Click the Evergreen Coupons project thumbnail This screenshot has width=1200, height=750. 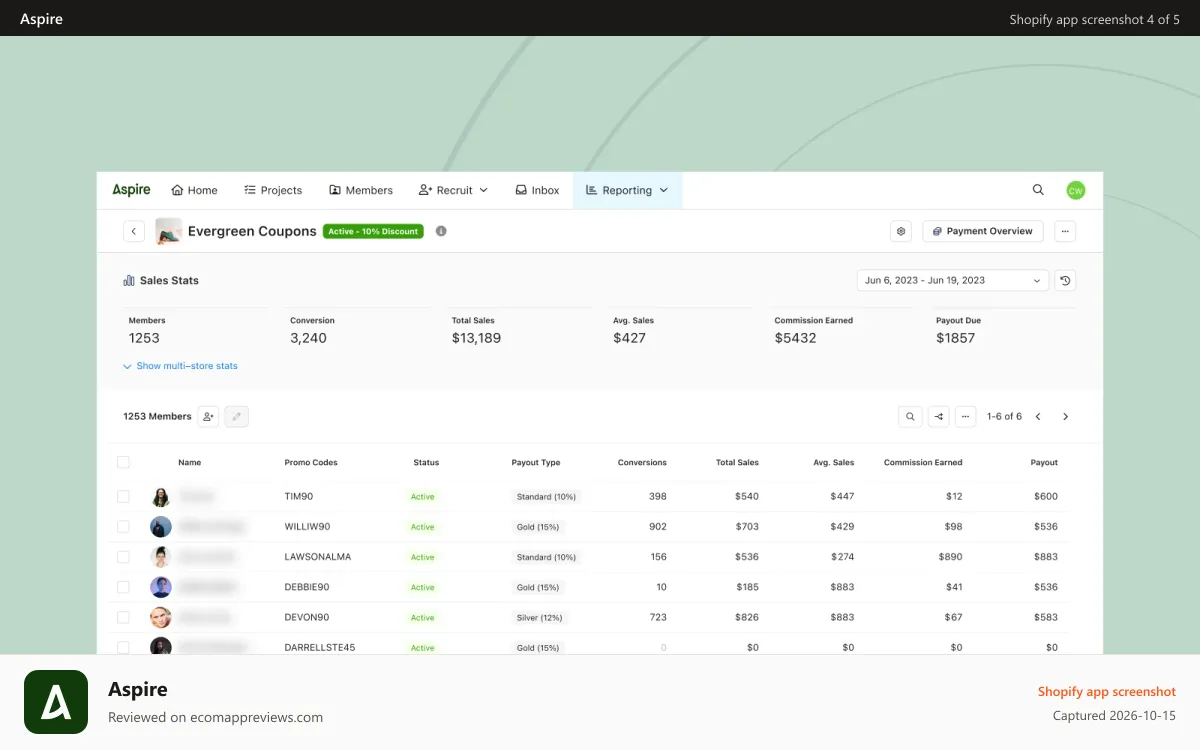pyautogui.click(x=168, y=231)
